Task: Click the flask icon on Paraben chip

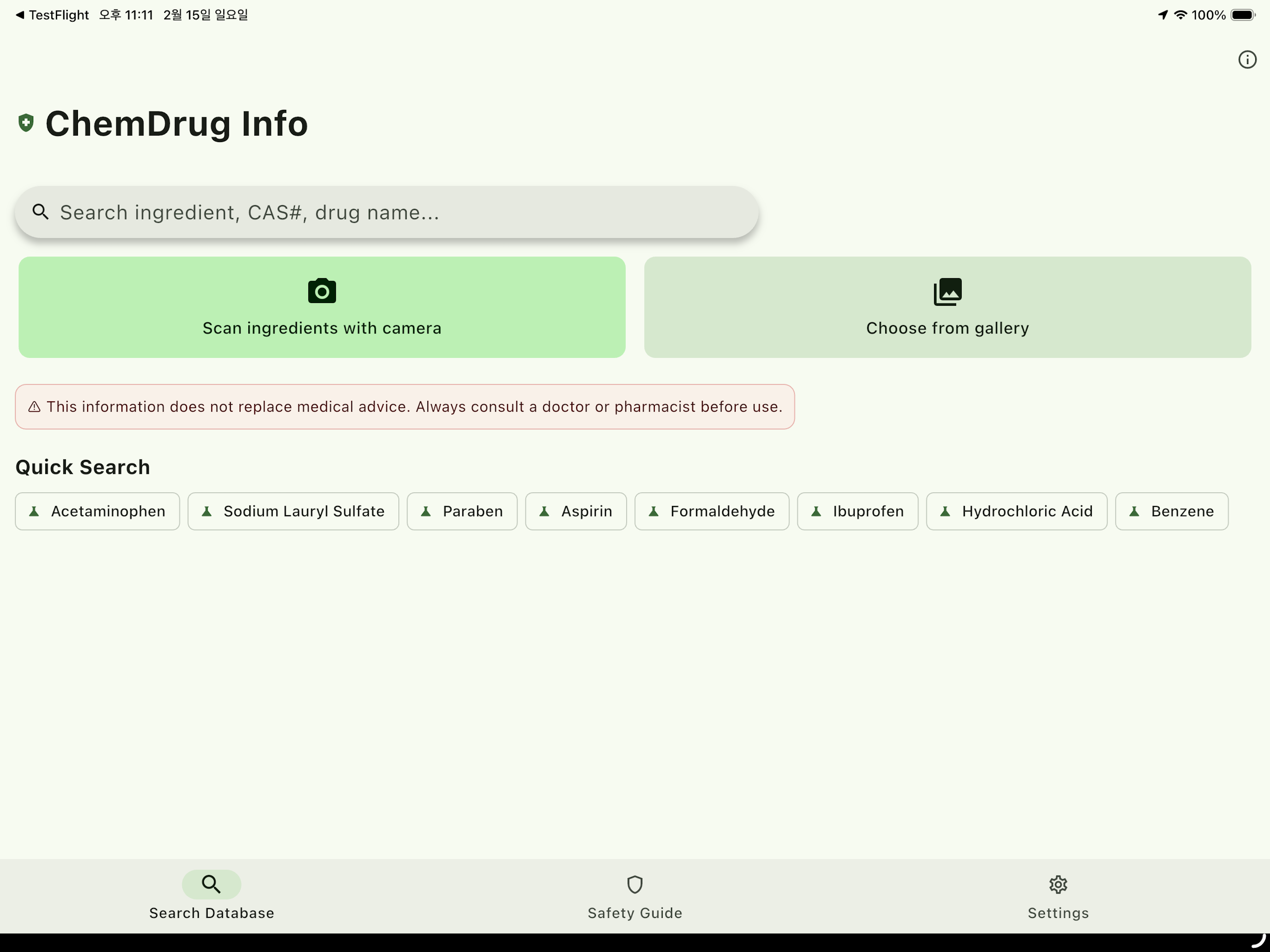Action: tap(425, 512)
